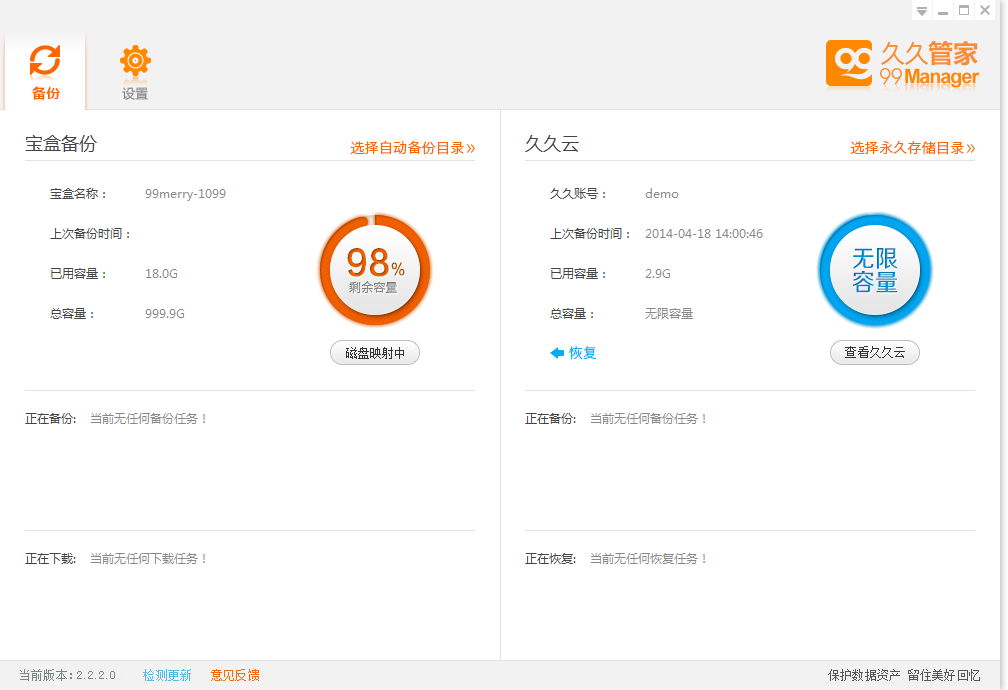Minimize the 99Manager window

click(943, 10)
